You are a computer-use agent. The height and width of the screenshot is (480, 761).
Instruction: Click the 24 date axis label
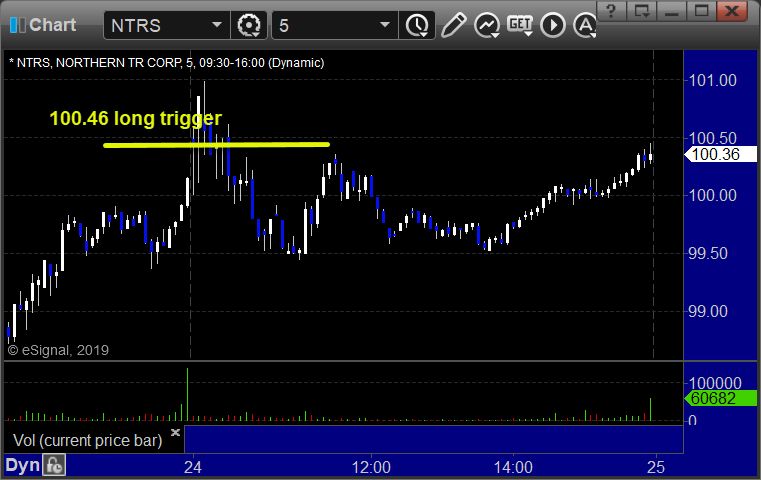click(x=193, y=467)
